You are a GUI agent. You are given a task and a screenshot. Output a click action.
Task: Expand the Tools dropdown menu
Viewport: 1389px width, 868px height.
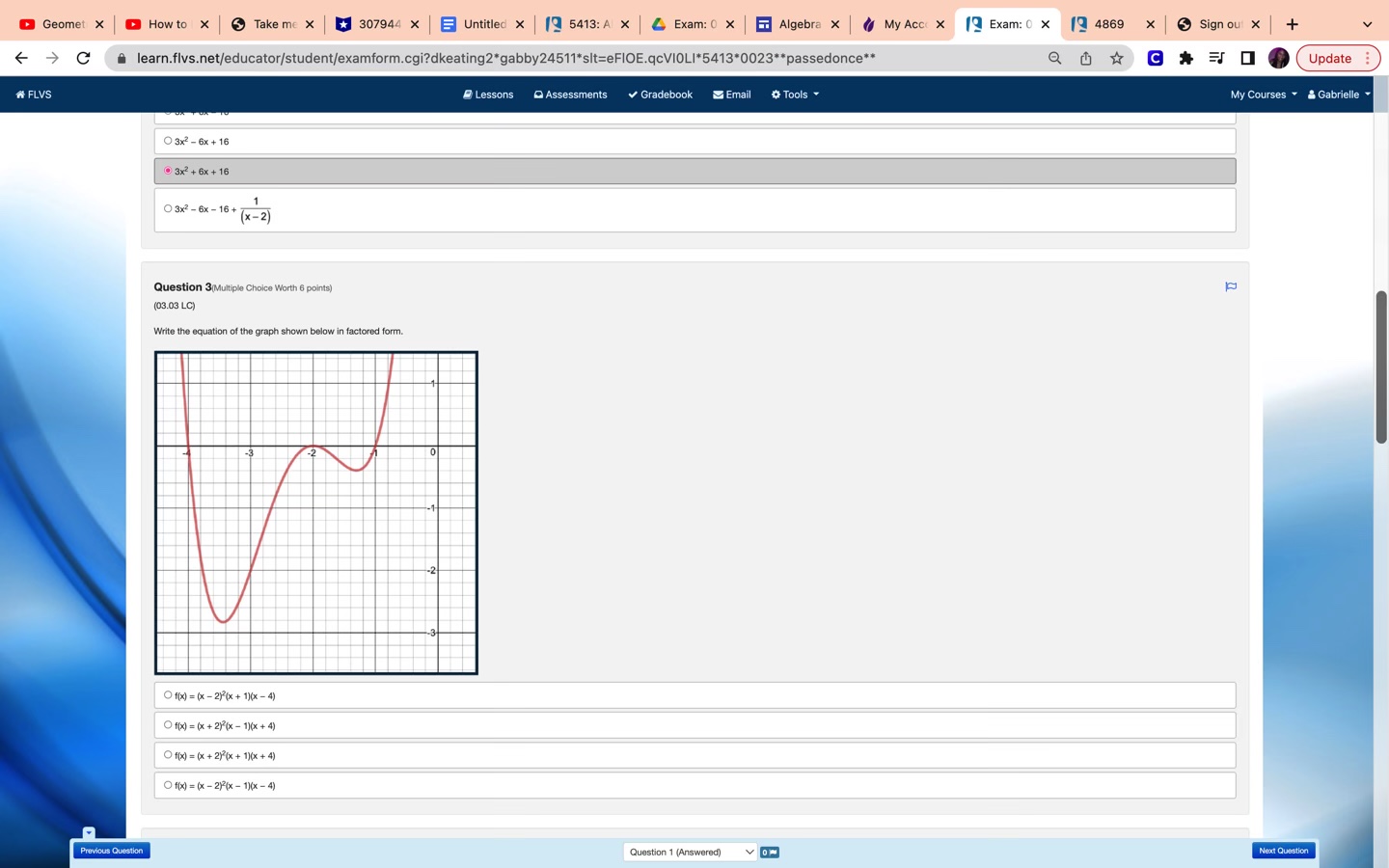coord(795,95)
